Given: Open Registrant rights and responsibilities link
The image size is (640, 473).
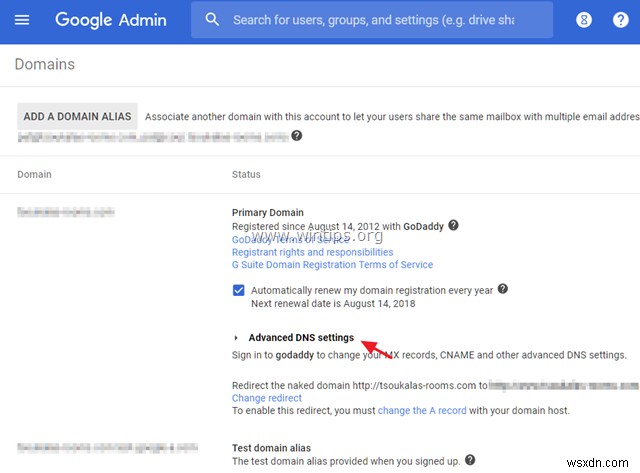Looking at the screenshot, I should coord(312,252).
